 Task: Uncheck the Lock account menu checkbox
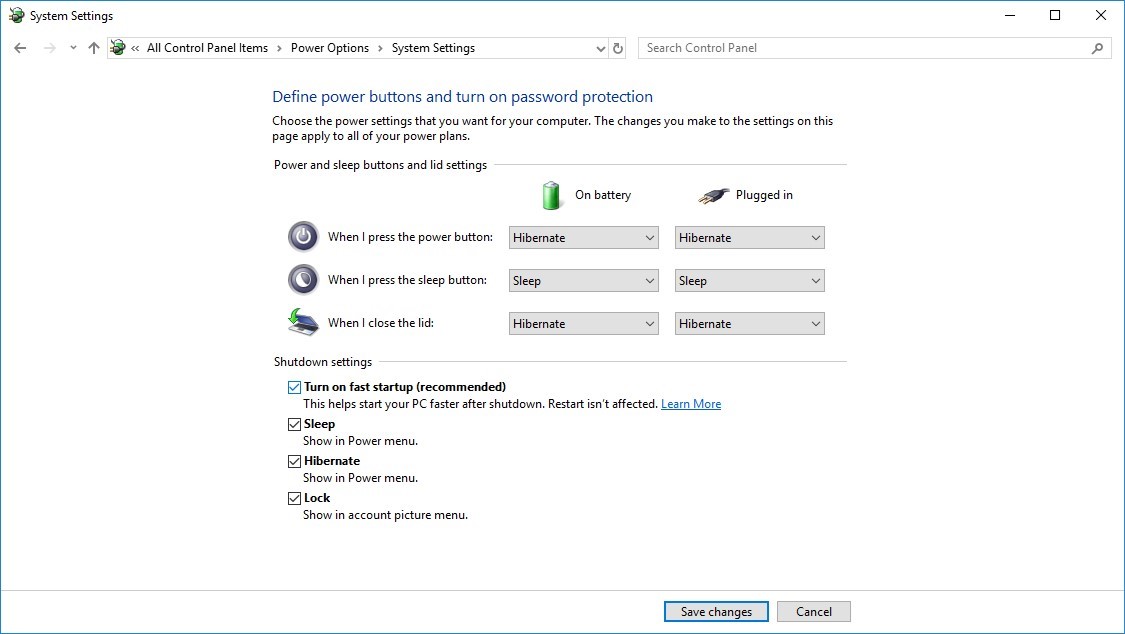(x=294, y=498)
